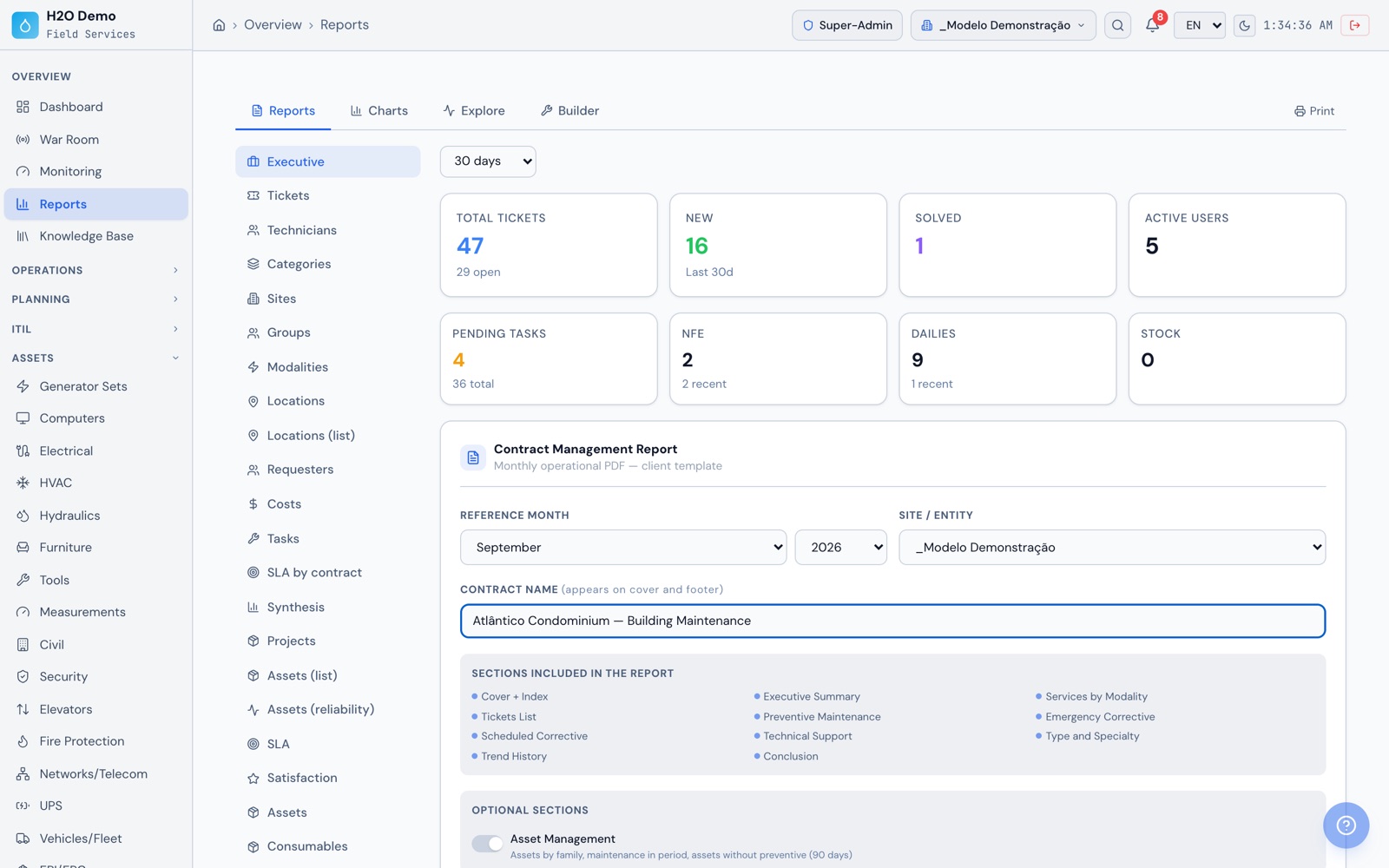Open UPS assets page
Image resolution: width=1389 pixels, height=868 pixels.
tap(95, 806)
